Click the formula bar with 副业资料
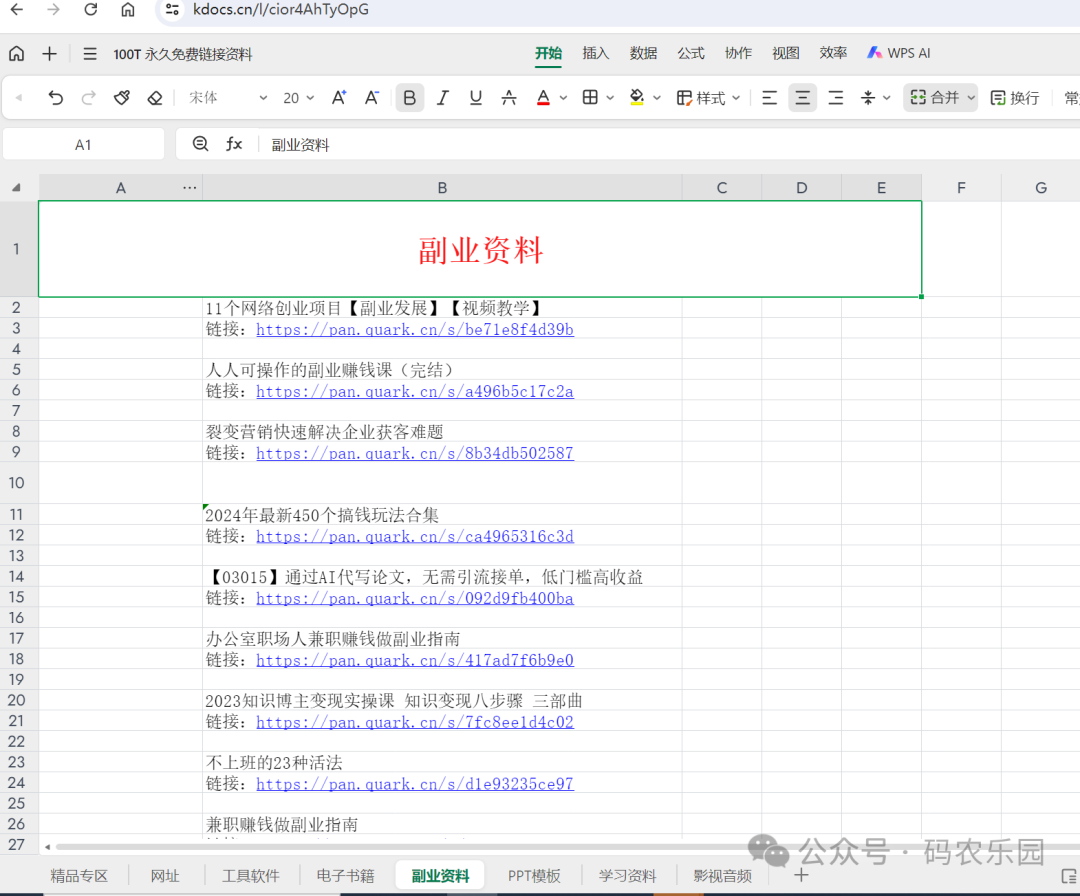Screen dimensions: 1080x896 668,145
